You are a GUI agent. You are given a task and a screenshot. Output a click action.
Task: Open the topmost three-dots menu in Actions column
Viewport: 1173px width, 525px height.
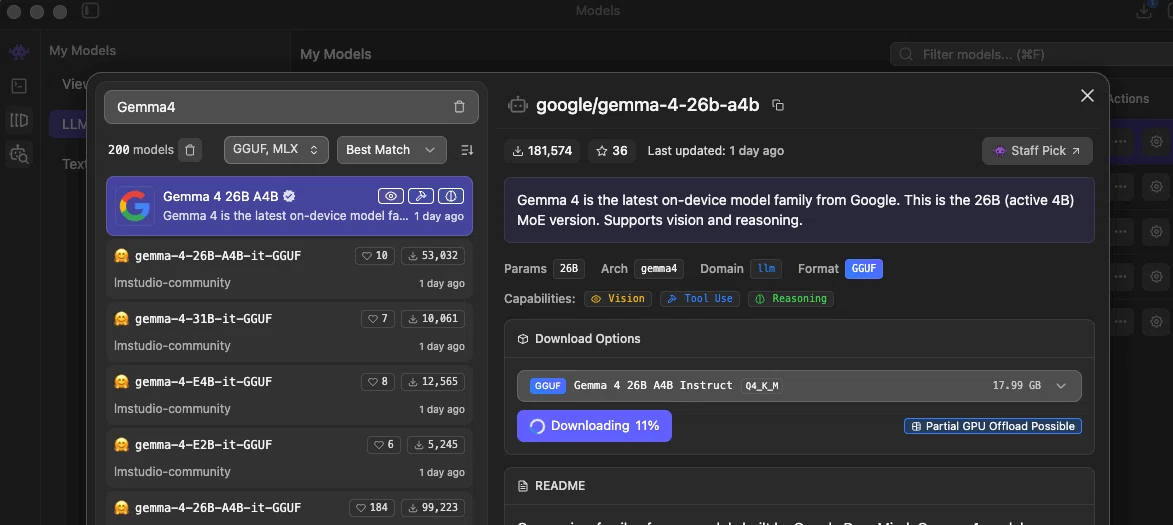(x=1120, y=141)
